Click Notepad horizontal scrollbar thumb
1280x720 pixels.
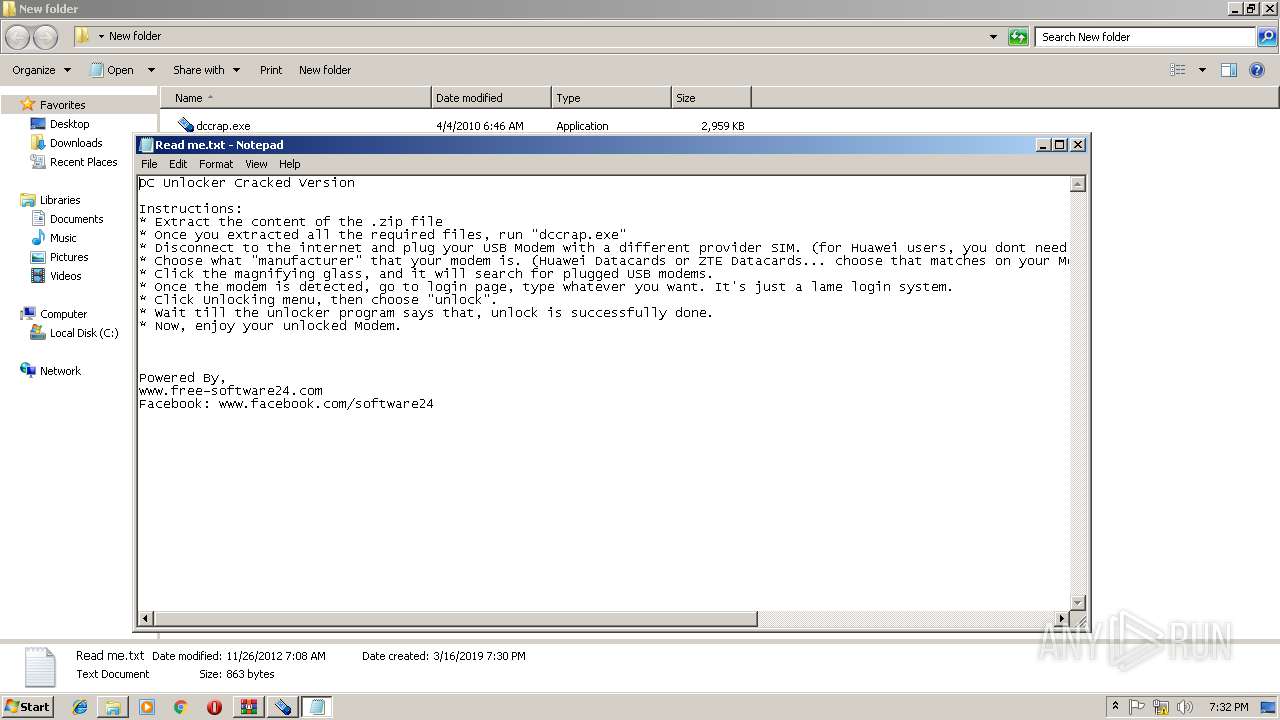click(x=456, y=619)
